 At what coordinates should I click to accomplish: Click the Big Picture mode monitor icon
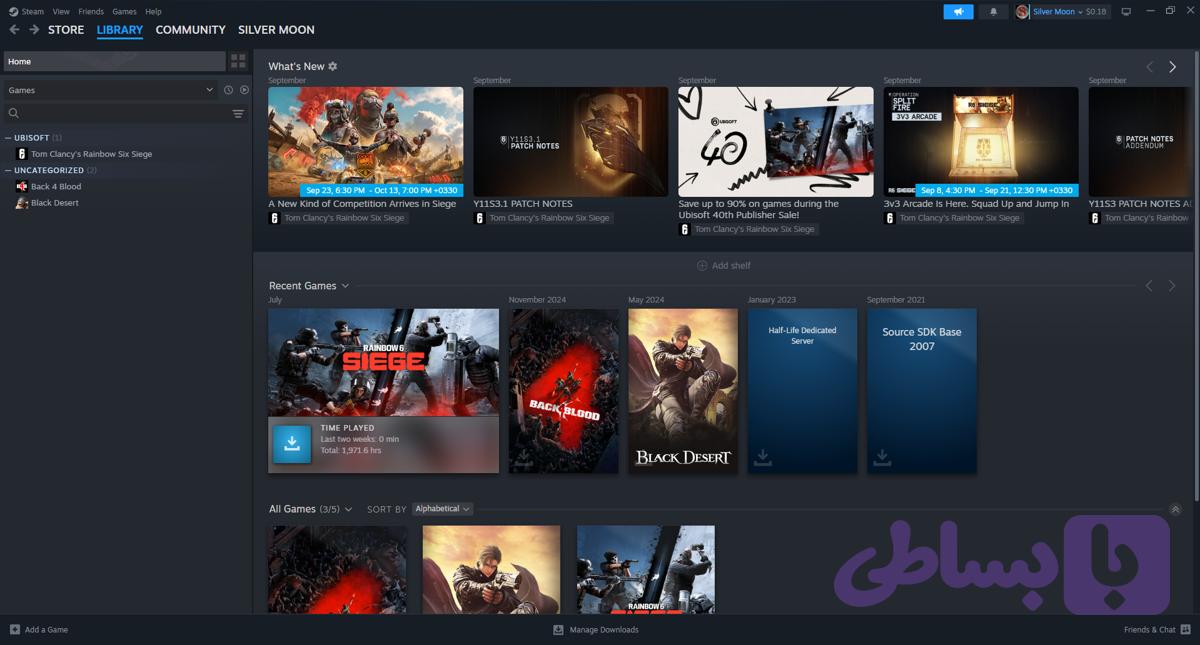point(1126,12)
